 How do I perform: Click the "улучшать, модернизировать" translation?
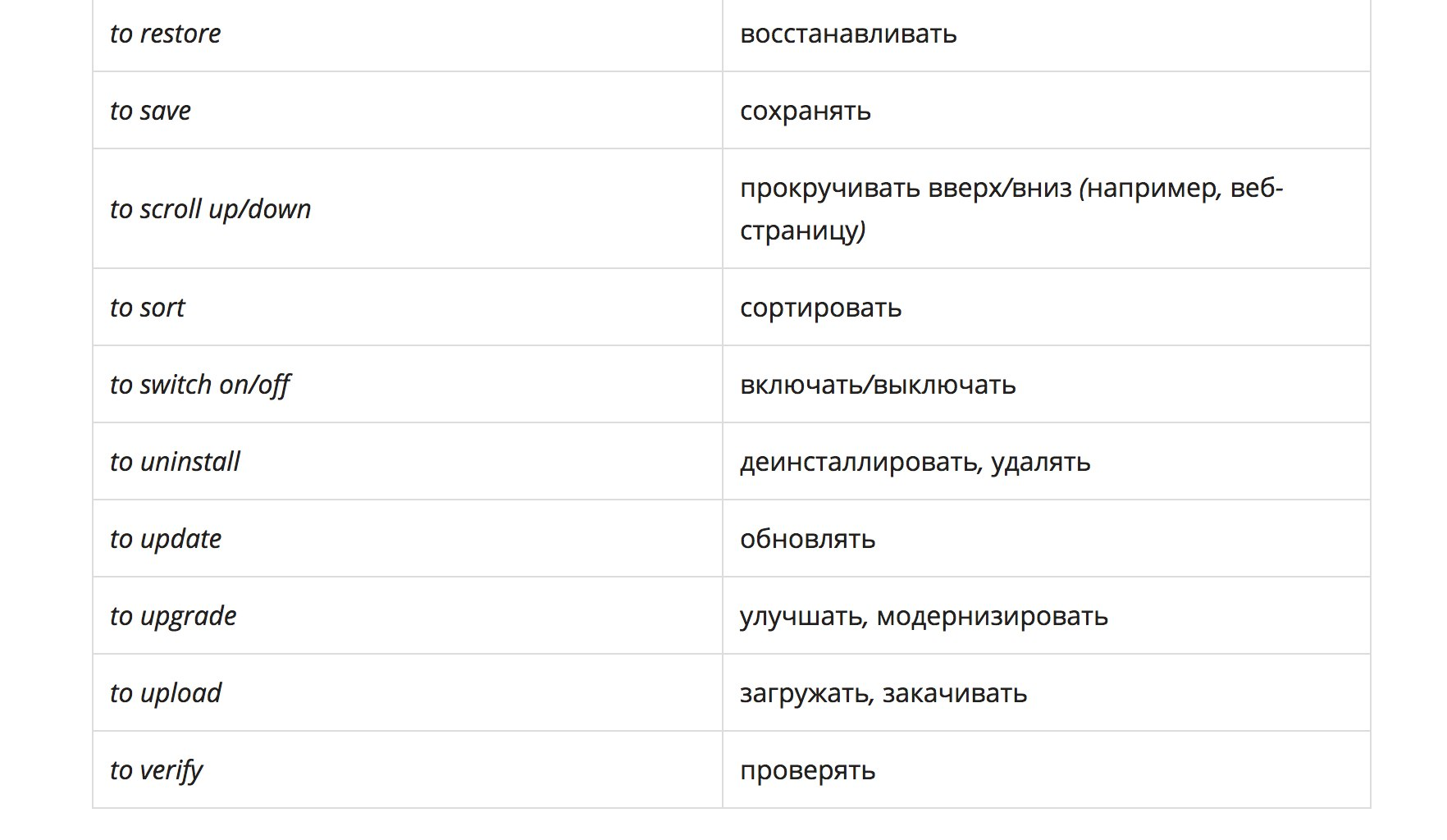tap(924, 616)
